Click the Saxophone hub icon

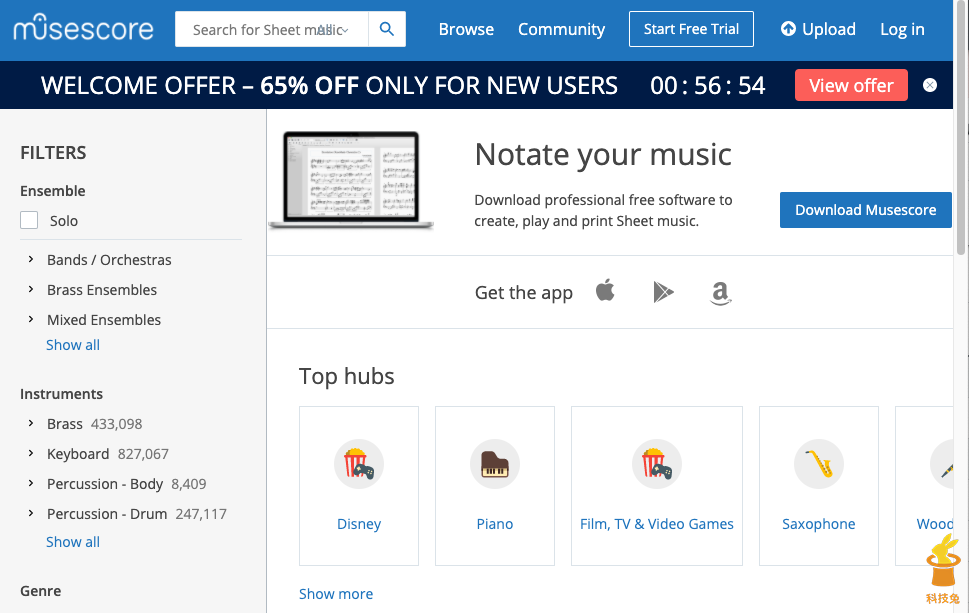coord(819,464)
